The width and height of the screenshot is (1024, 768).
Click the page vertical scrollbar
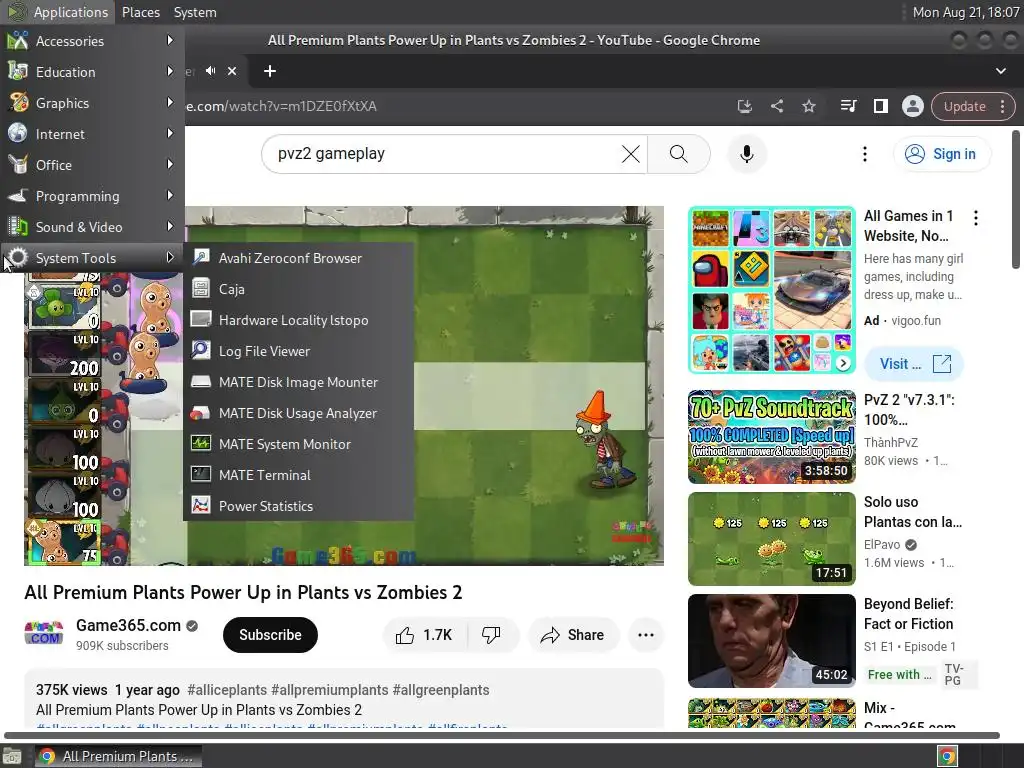(x=1016, y=200)
